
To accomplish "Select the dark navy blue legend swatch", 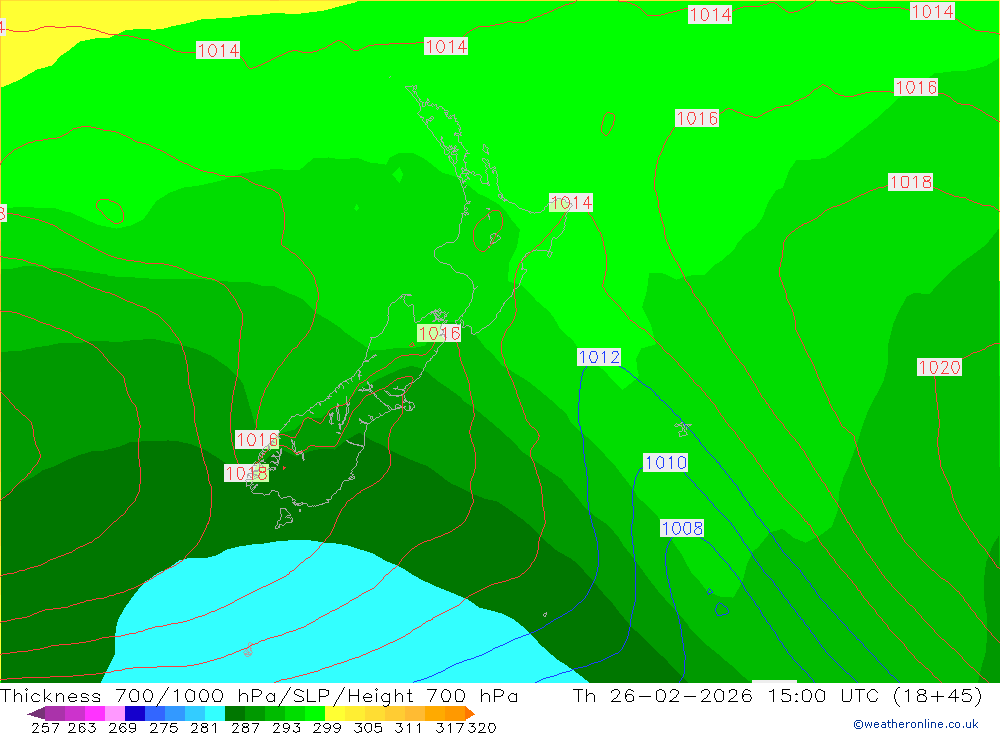I will (x=135, y=713).
